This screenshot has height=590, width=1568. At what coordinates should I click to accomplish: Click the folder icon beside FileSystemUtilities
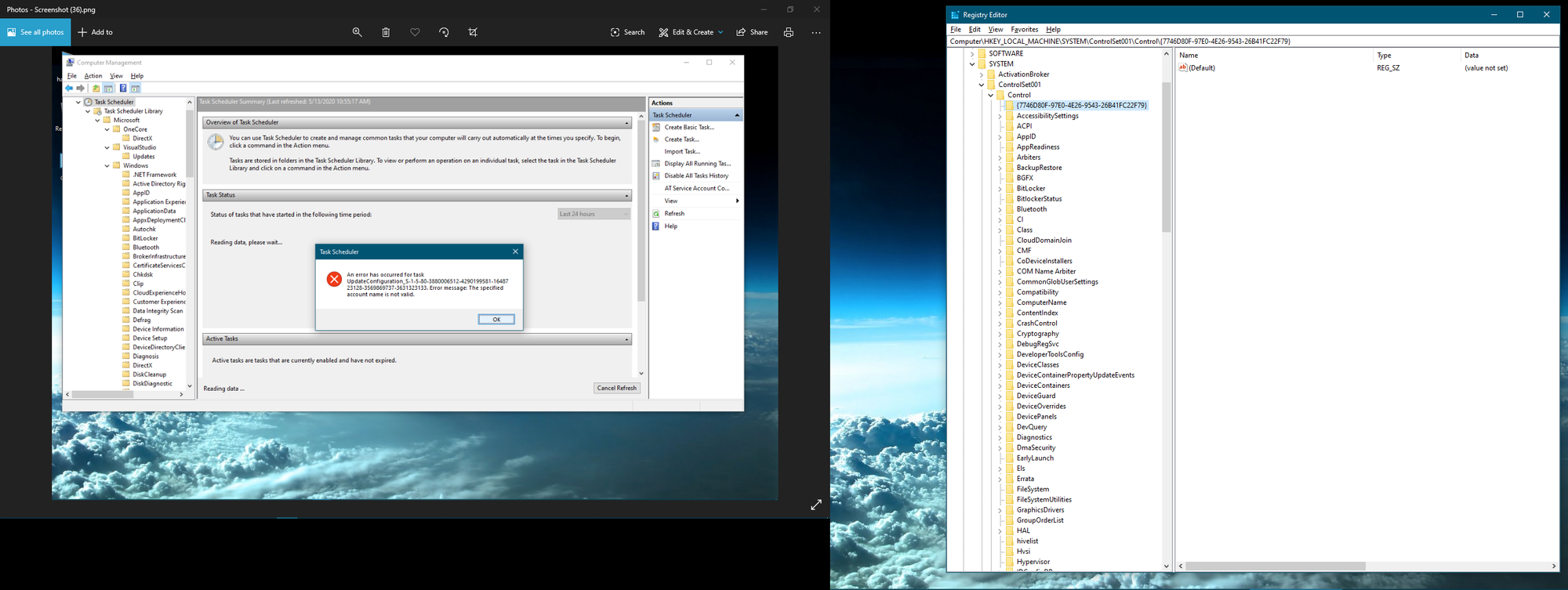[x=1010, y=500]
